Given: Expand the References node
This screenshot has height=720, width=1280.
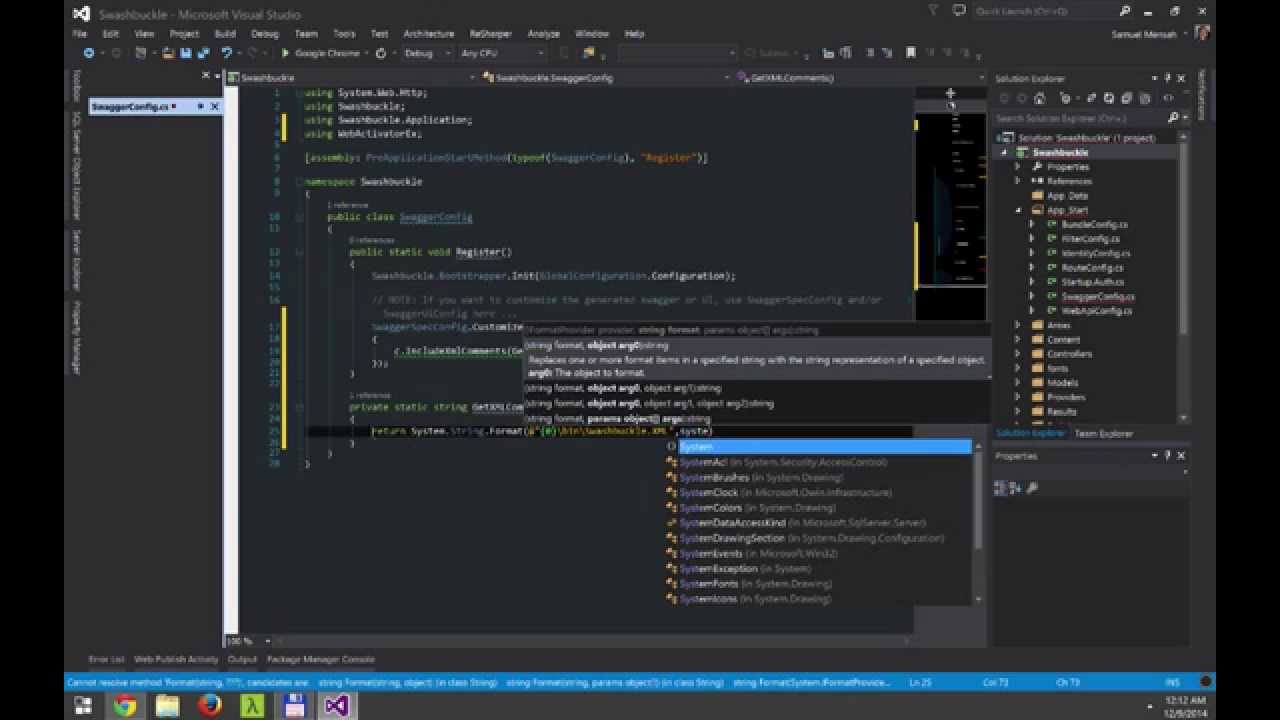Looking at the screenshot, I should click(1019, 181).
